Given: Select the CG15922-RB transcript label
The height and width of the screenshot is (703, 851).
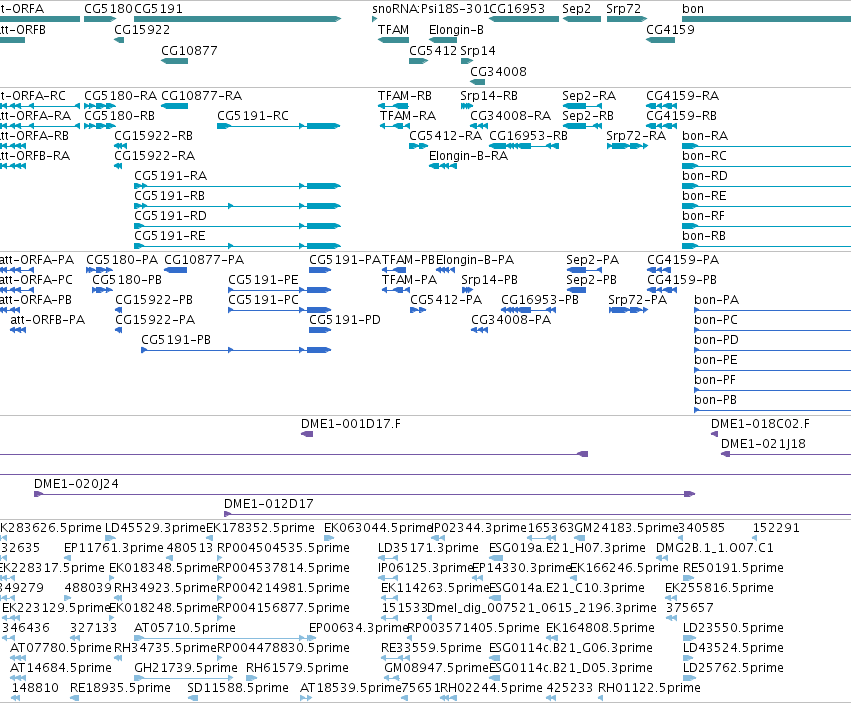Looking at the screenshot, I should coord(153,136).
